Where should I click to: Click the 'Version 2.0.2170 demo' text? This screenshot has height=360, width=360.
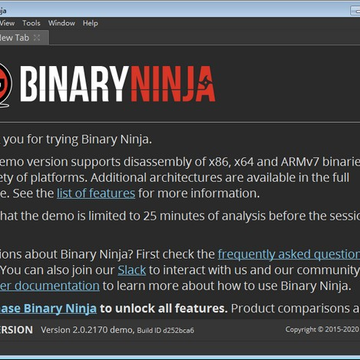point(87,330)
